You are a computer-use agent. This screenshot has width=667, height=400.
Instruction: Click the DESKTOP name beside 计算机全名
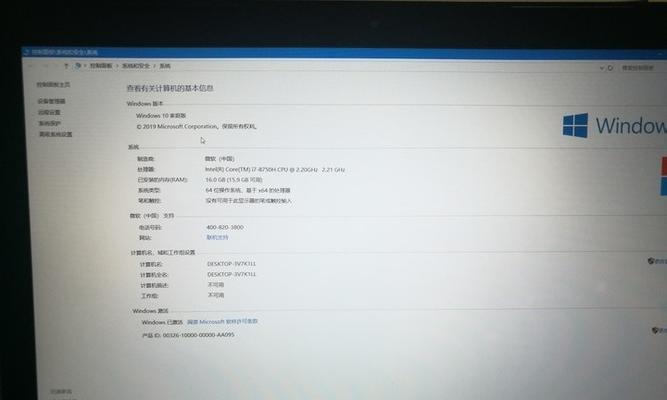click(231, 274)
